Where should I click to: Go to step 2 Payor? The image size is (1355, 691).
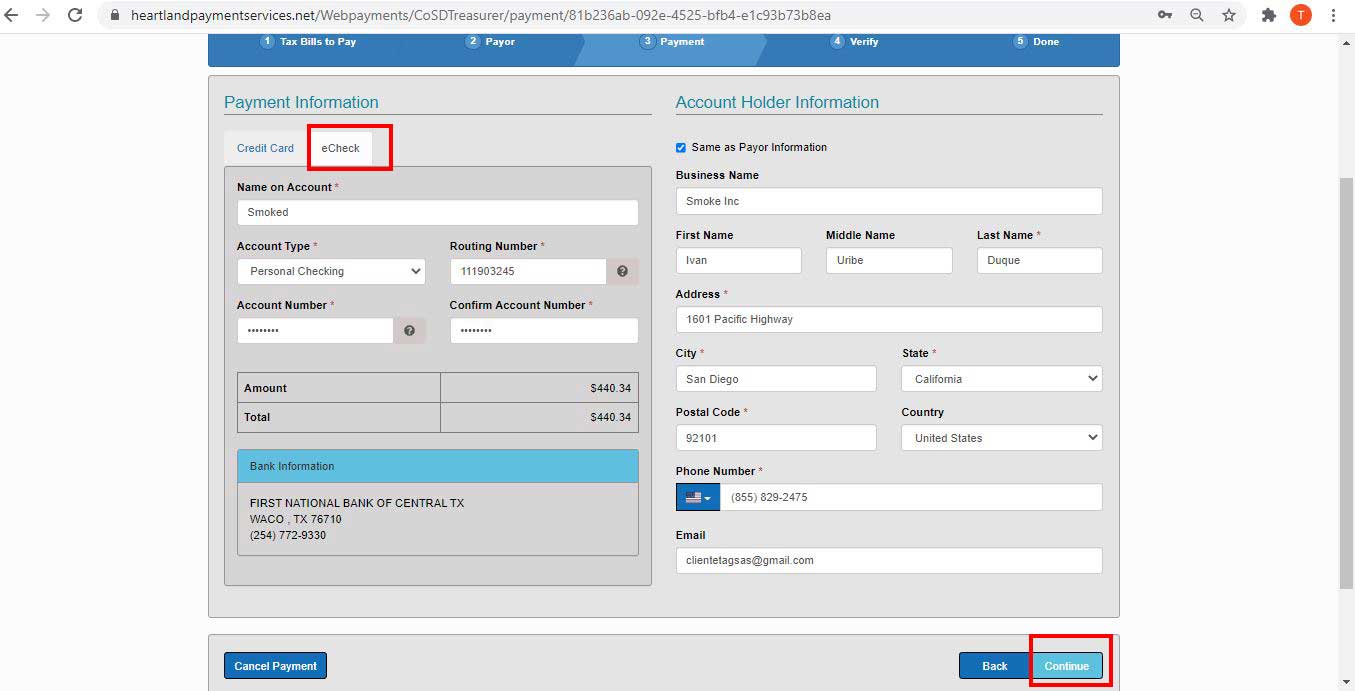pyautogui.click(x=491, y=42)
